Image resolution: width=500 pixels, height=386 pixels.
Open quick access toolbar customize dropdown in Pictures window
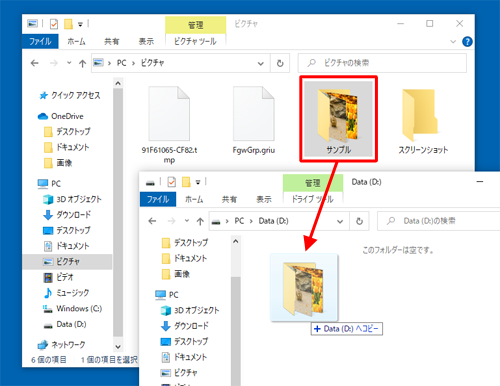80,24
